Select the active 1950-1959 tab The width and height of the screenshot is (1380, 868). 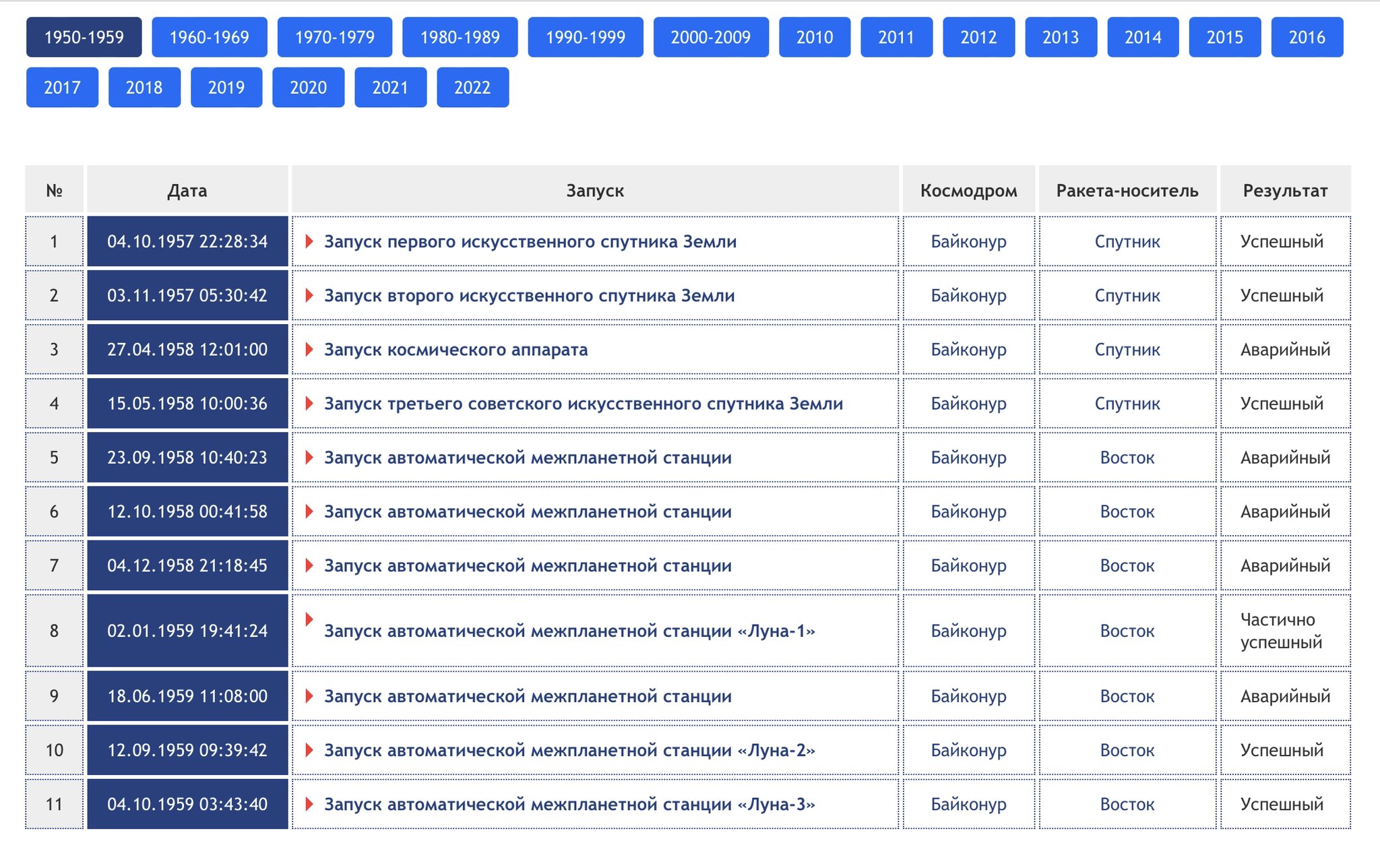coord(84,37)
